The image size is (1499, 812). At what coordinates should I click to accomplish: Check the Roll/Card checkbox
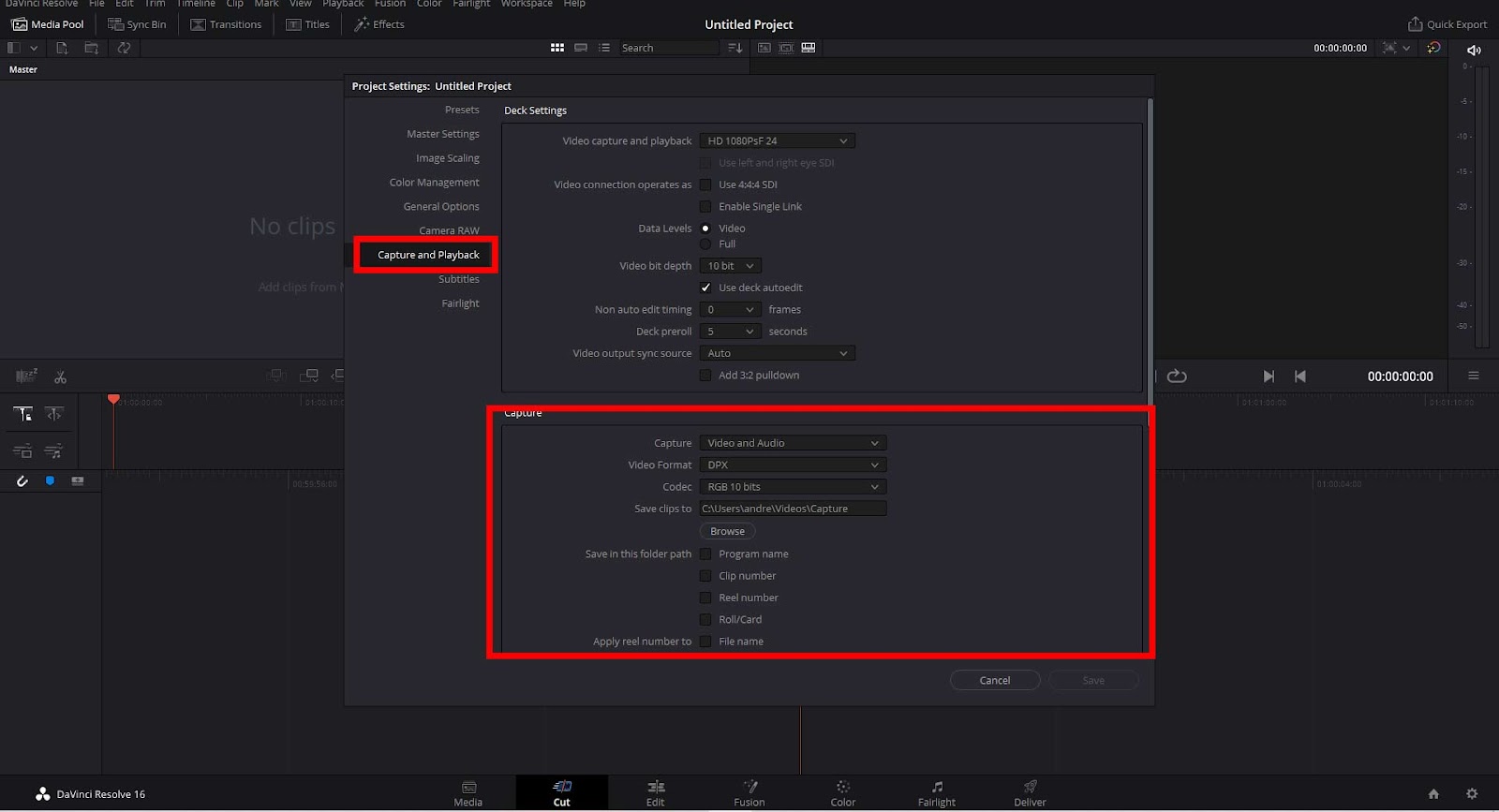pos(705,620)
